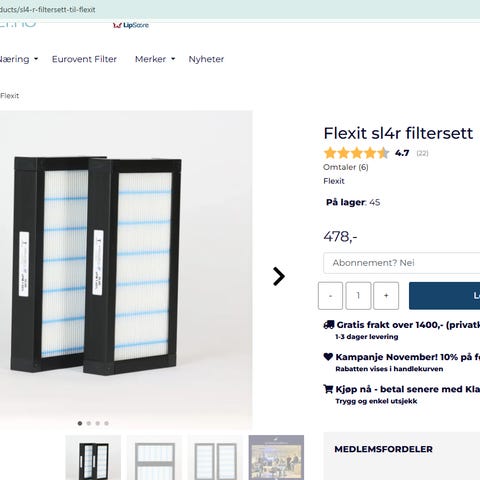This screenshot has height=480, width=480.
Task: Increase quantity with the plus button
Action: 386,296
